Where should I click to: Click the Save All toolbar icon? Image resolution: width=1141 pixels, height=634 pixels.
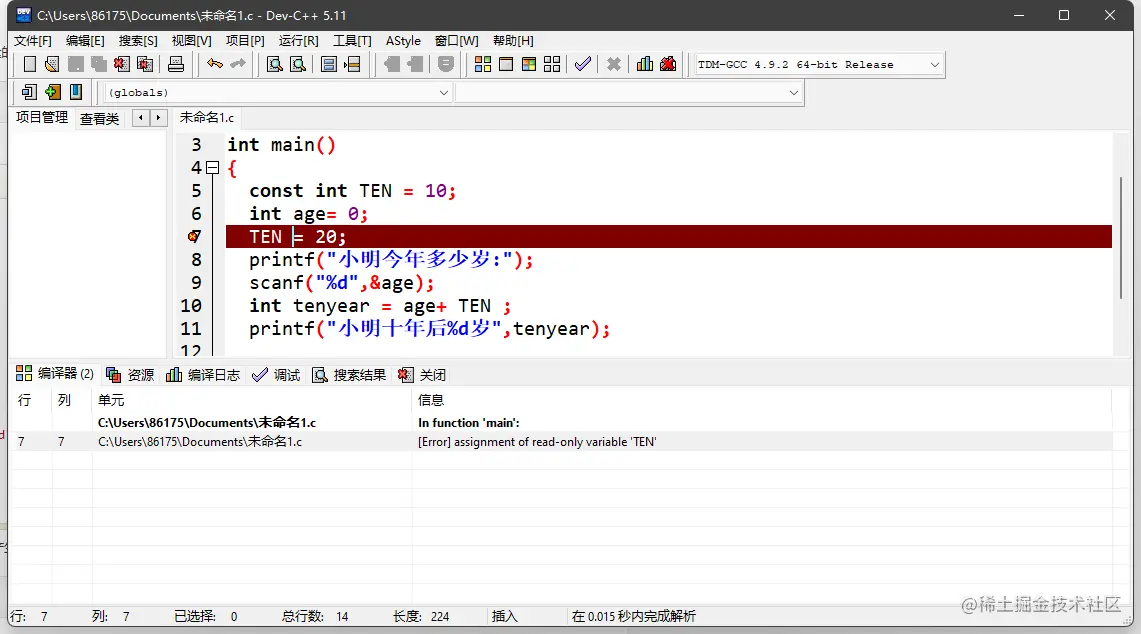[x=98, y=64]
